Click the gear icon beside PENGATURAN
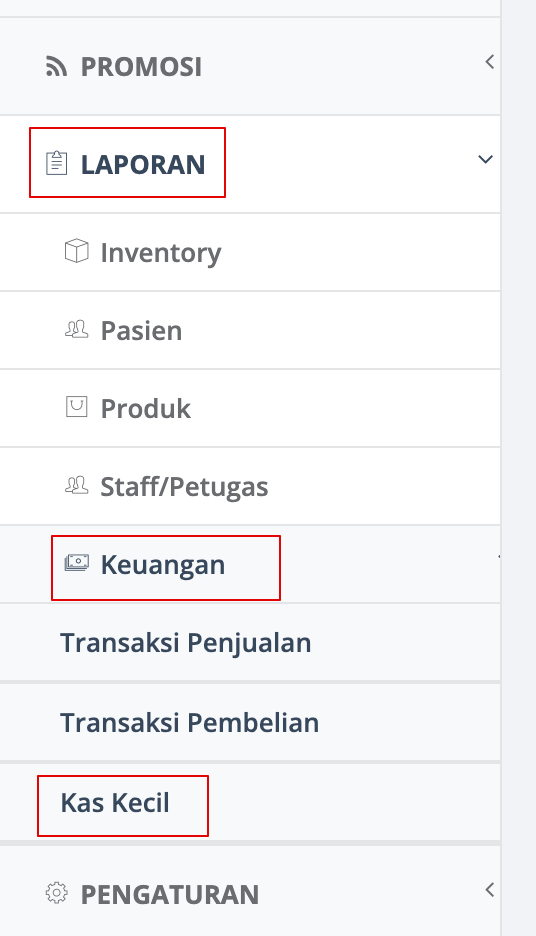The height and width of the screenshot is (936, 536). [x=57, y=893]
